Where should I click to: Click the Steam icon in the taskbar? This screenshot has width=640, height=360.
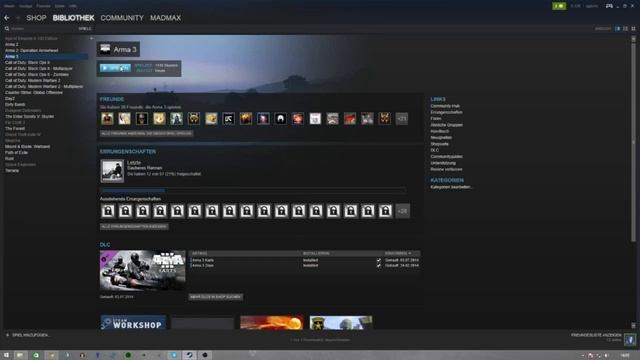pyautogui.click(x=189, y=355)
